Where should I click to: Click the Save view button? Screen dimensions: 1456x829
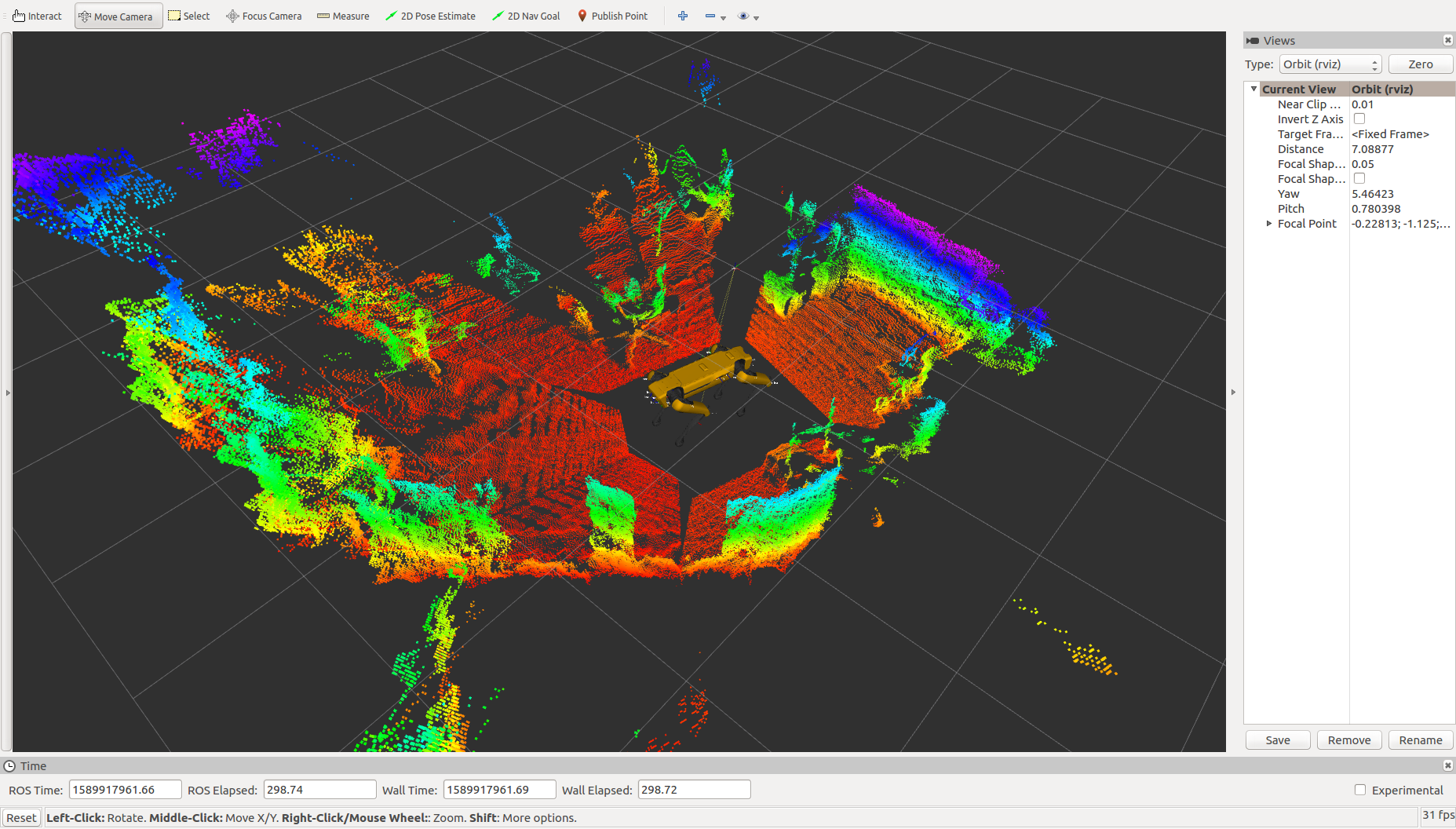[1278, 740]
